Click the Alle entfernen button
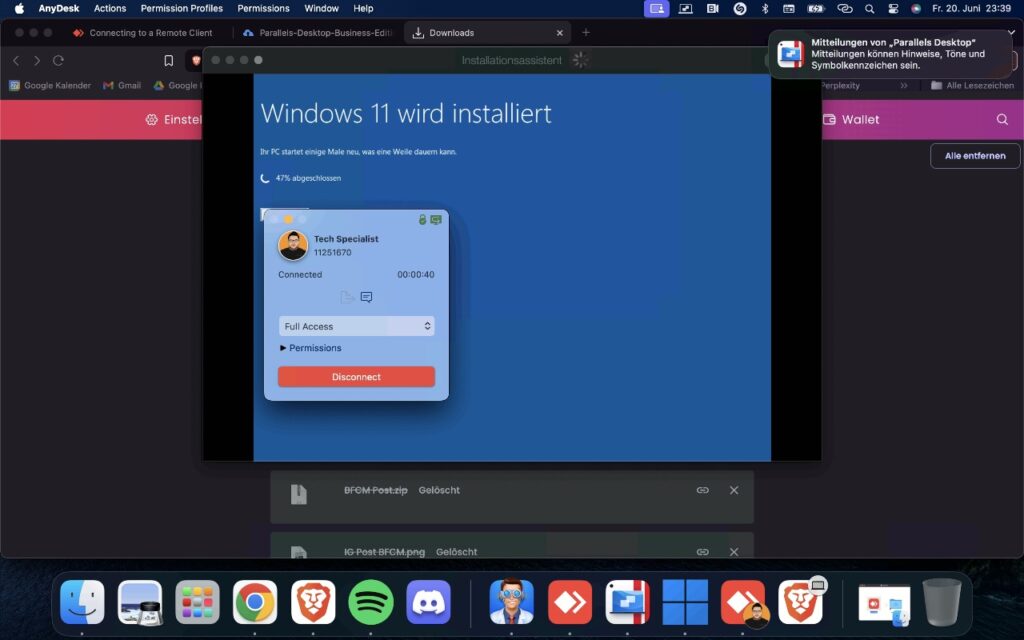The width and height of the screenshot is (1024, 640). point(975,156)
